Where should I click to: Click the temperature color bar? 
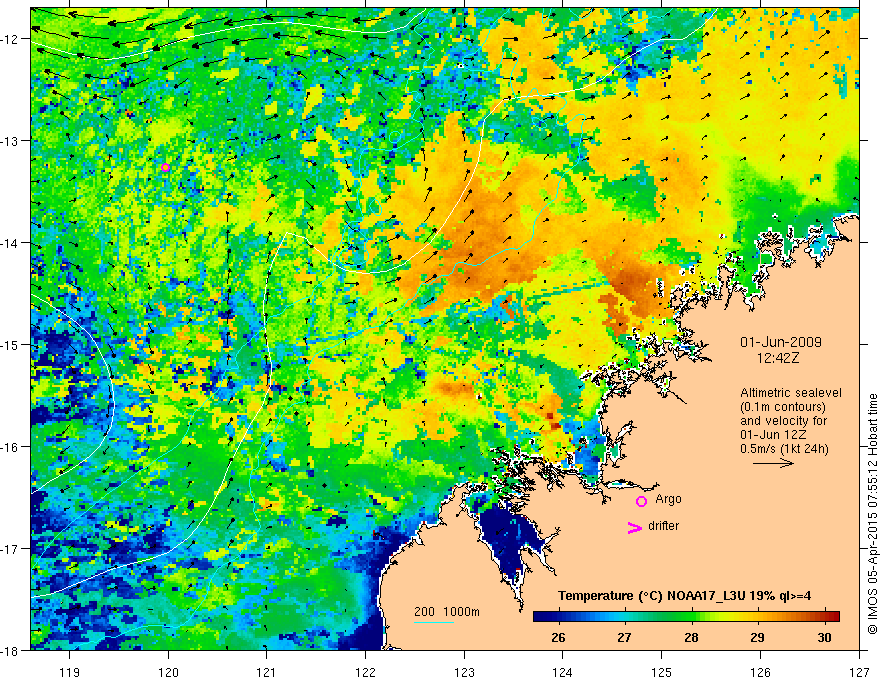[686, 616]
